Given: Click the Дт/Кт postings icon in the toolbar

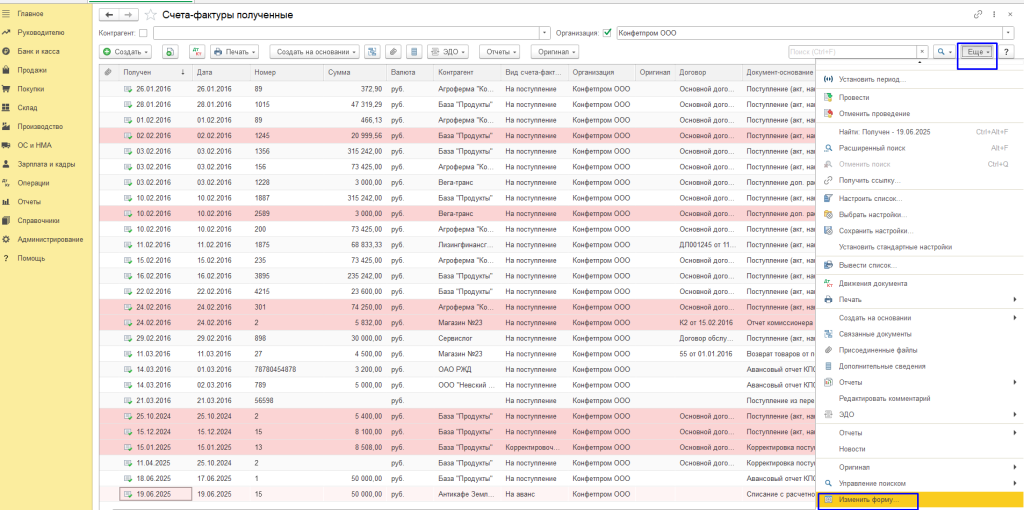Looking at the screenshot, I should click(x=197, y=52).
